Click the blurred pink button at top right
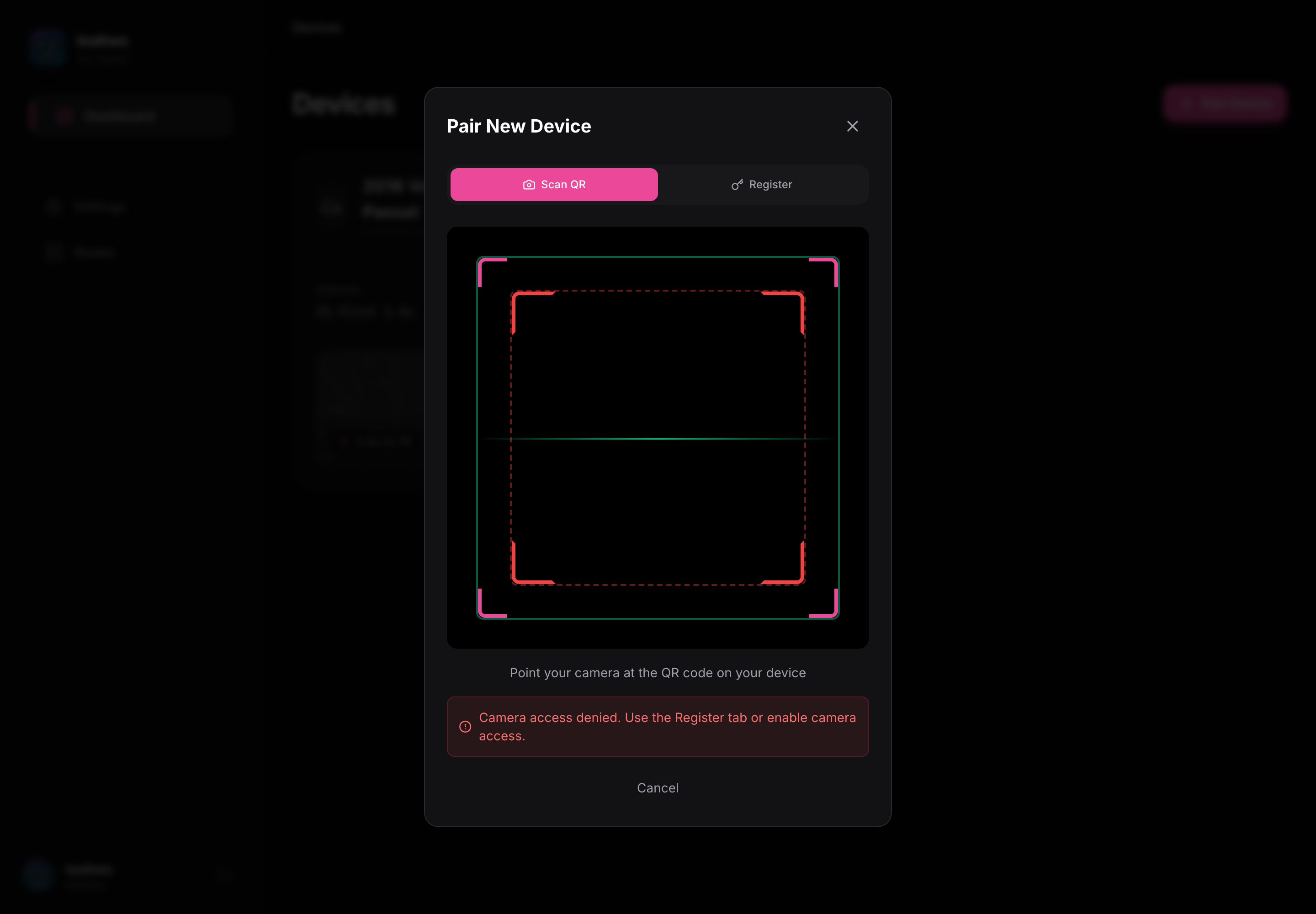 [1225, 104]
